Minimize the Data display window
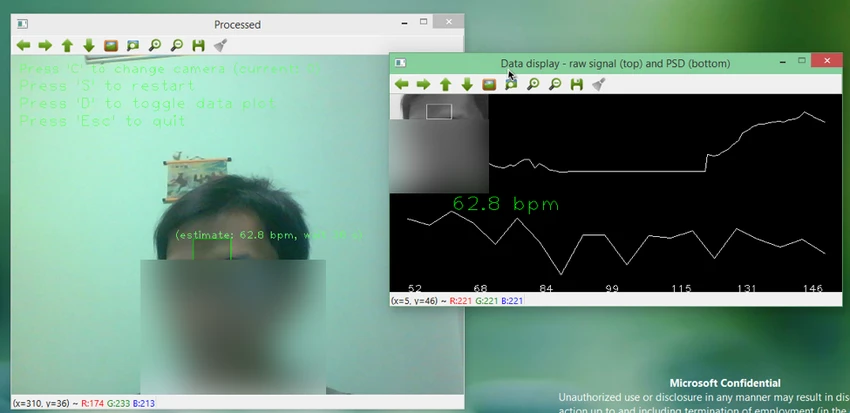This screenshot has width=850, height=413. pyautogui.click(x=782, y=62)
